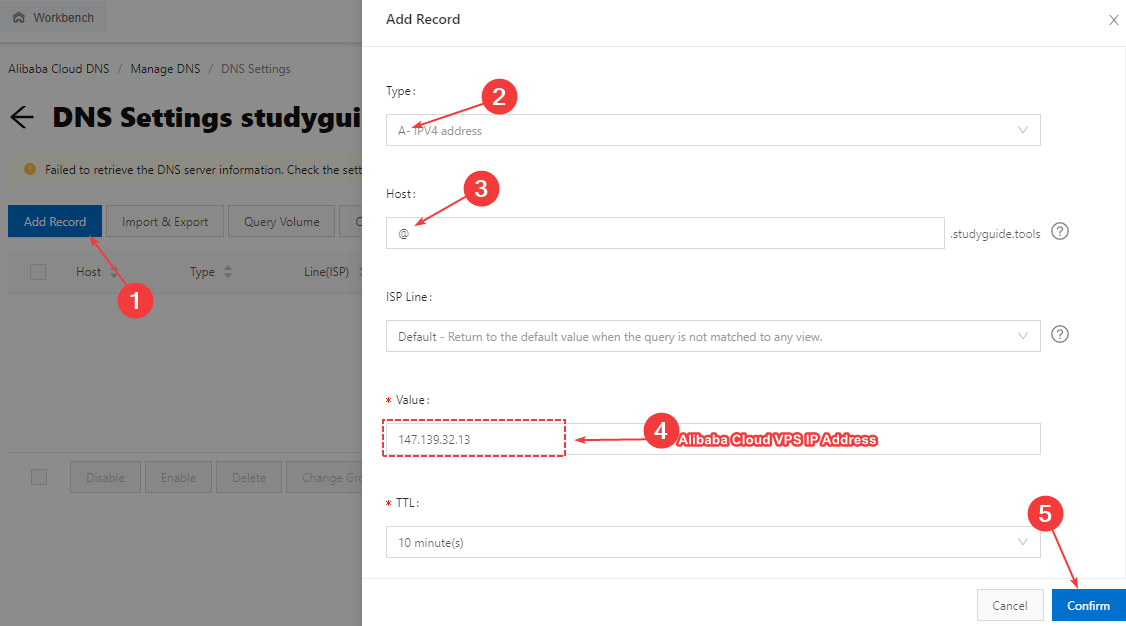The width and height of the screenshot is (1126, 626).
Task: Tick the select-all checkbox in table header
Action: [38, 272]
